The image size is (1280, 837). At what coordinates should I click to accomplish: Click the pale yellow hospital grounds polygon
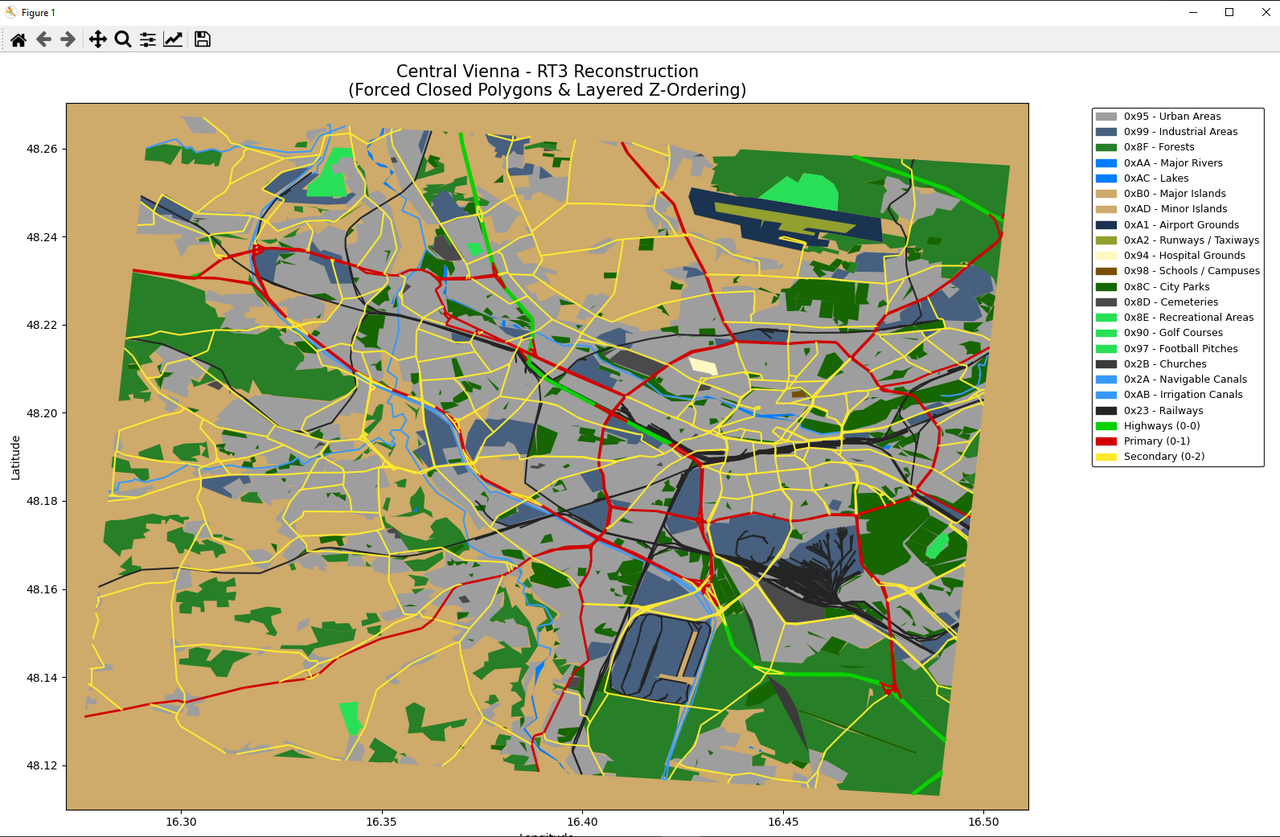(704, 366)
